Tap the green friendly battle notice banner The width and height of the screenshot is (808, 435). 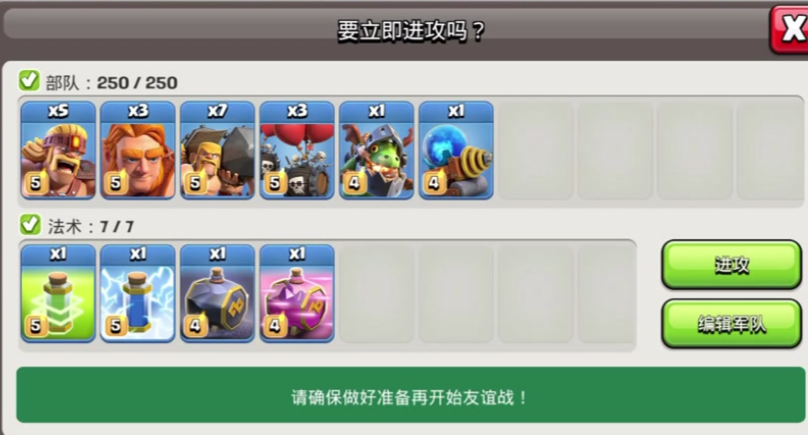(x=411, y=395)
